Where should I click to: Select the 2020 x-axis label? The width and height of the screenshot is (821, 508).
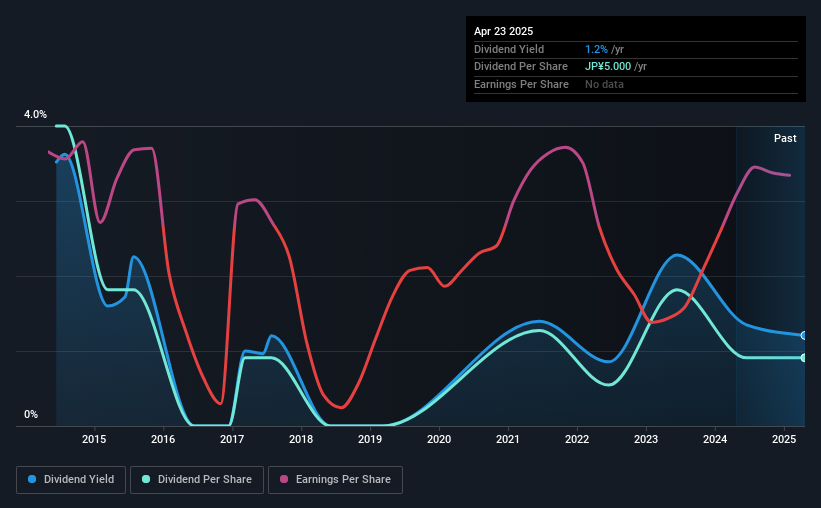439,439
